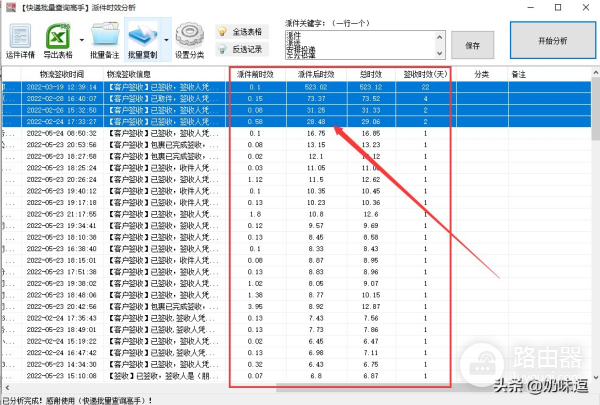Click the 分类 column header
The width and height of the screenshot is (600, 405).
click(482, 74)
